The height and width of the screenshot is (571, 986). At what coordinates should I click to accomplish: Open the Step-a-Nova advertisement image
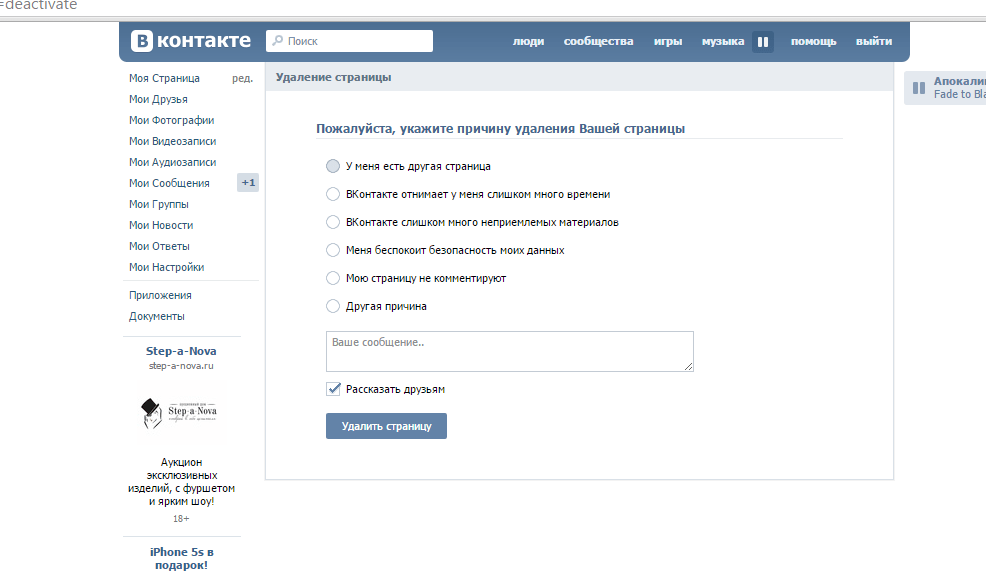[180, 412]
